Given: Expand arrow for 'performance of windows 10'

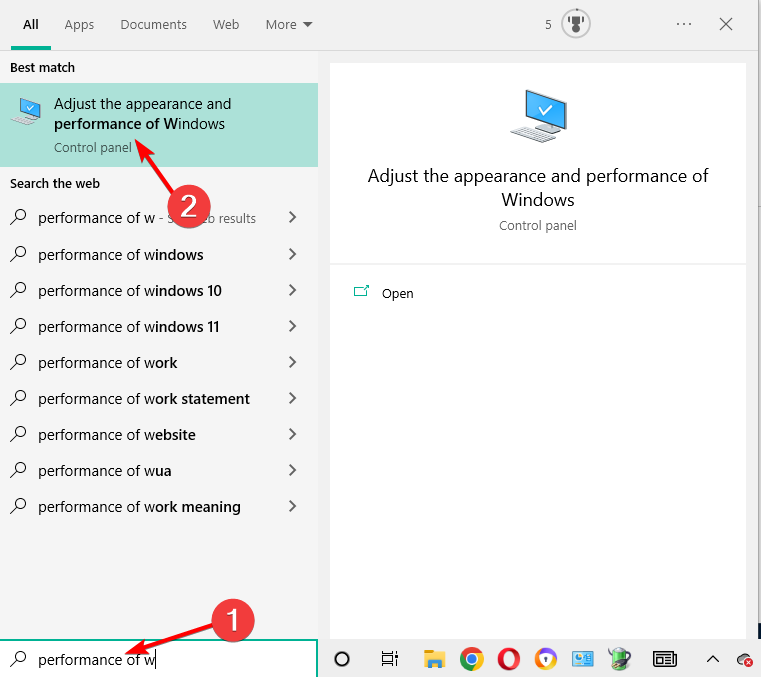Looking at the screenshot, I should [x=292, y=291].
